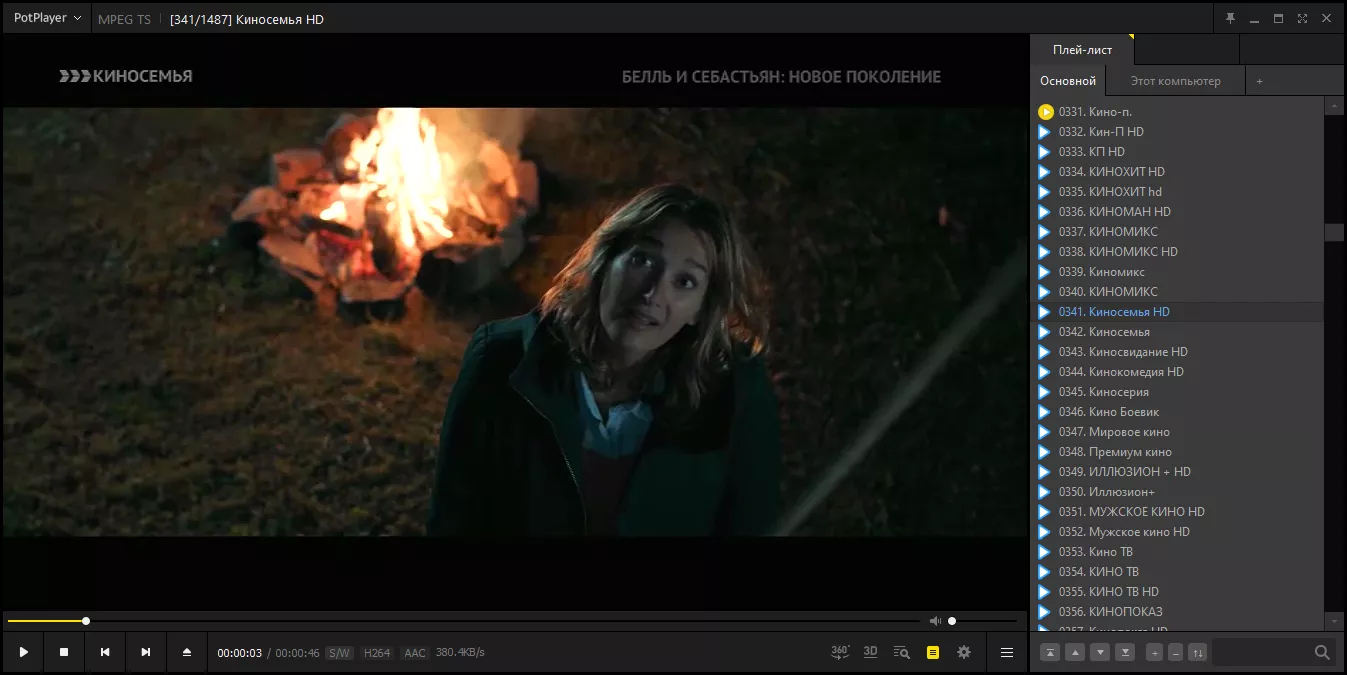
Task: Select channel 0347. Мировое кино
Action: (1177, 432)
